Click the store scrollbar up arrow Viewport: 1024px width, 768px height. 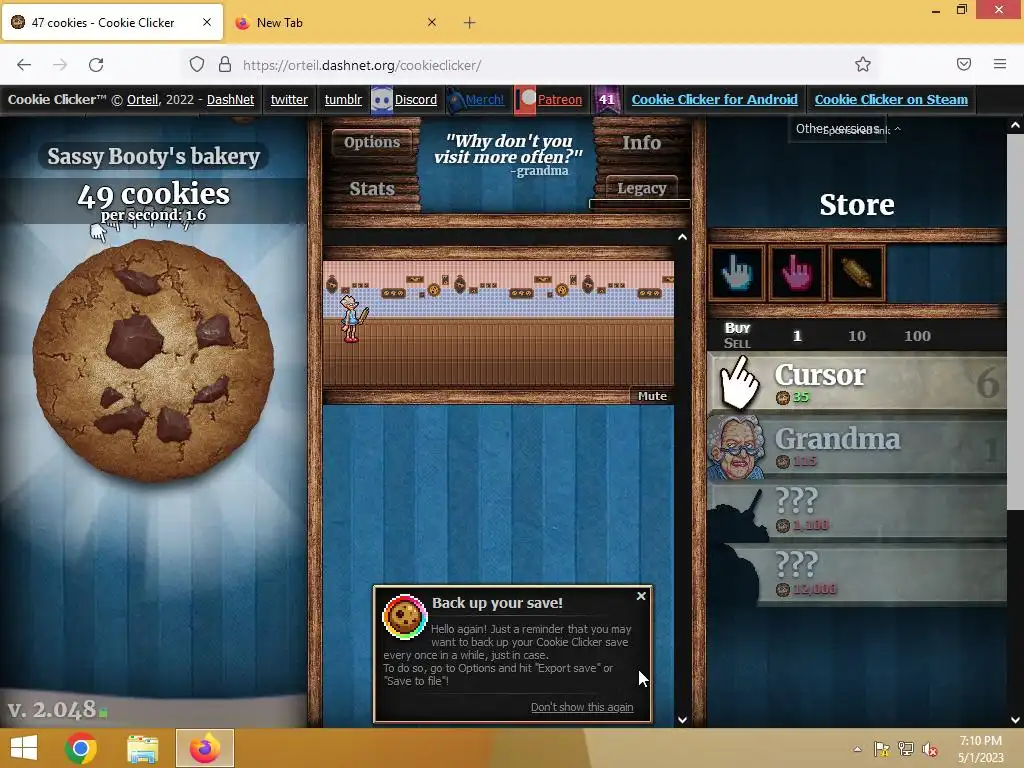1016,125
